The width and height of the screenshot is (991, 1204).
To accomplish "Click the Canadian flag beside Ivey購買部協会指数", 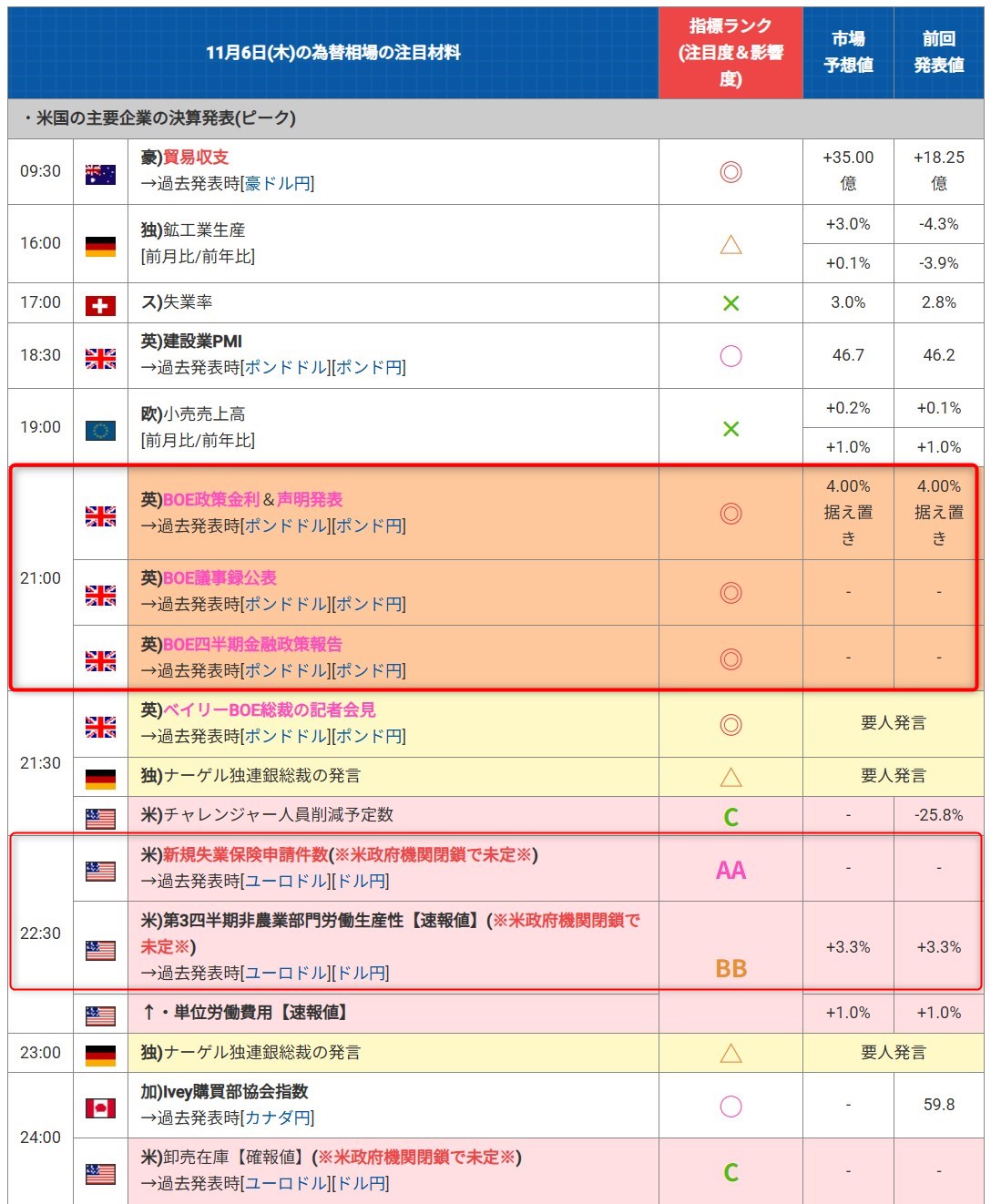I will pos(100,1107).
